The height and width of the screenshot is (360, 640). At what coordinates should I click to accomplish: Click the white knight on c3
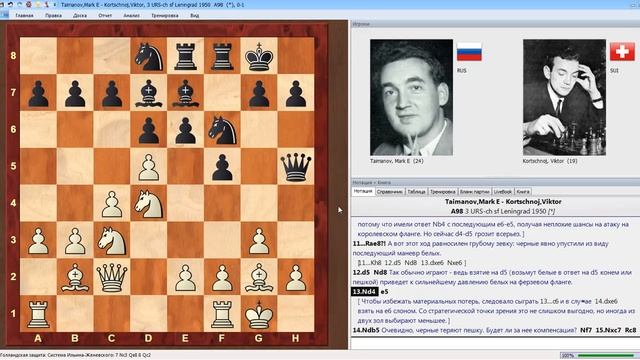pos(112,240)
